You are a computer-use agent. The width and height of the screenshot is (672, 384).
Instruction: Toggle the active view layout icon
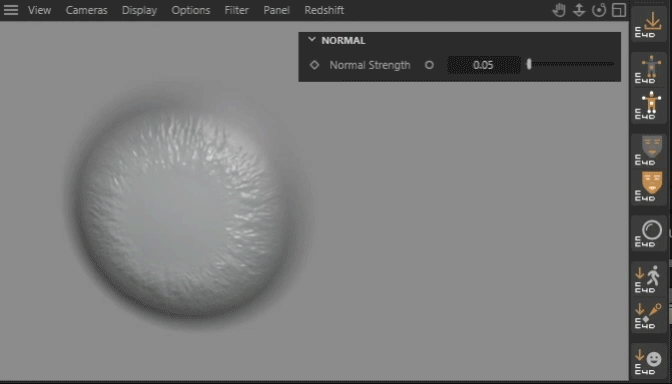click(619, 10)
